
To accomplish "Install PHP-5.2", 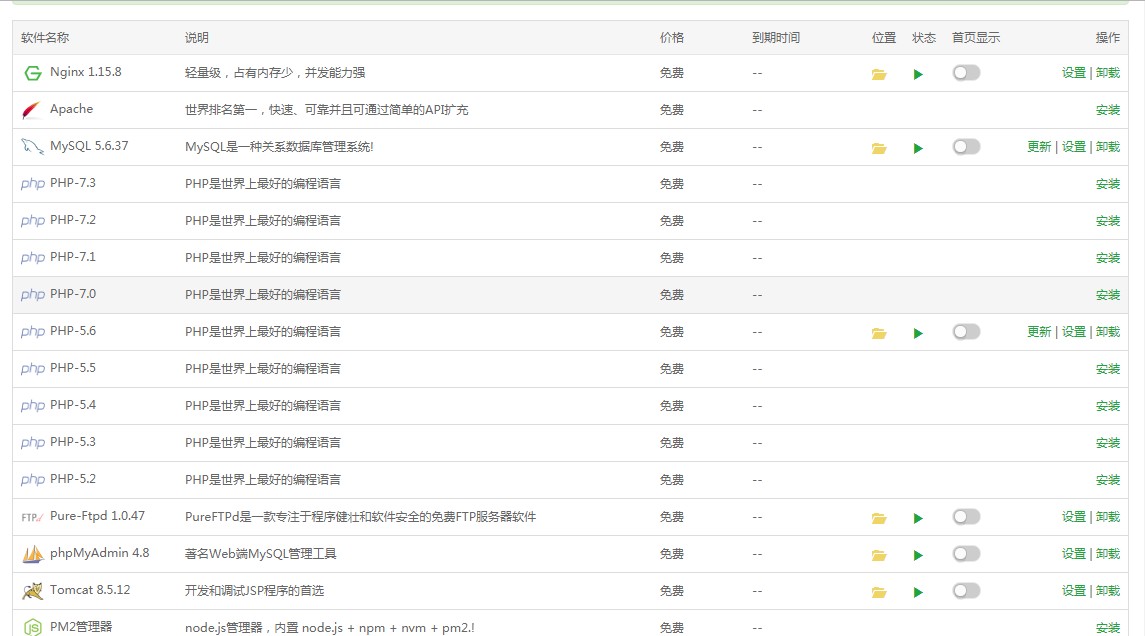I will tap(1108, 480).
